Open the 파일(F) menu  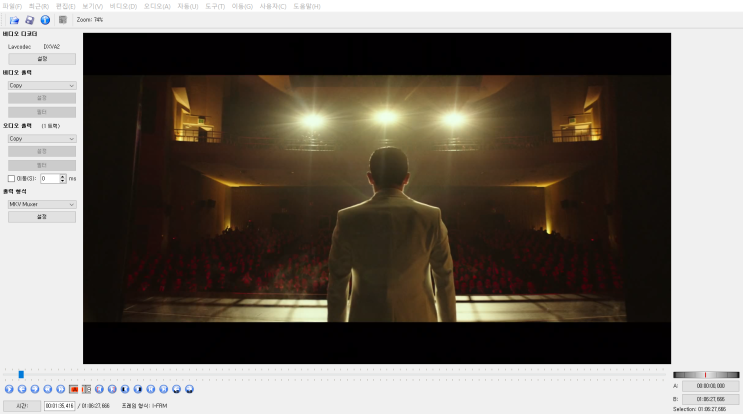point(12,6)
